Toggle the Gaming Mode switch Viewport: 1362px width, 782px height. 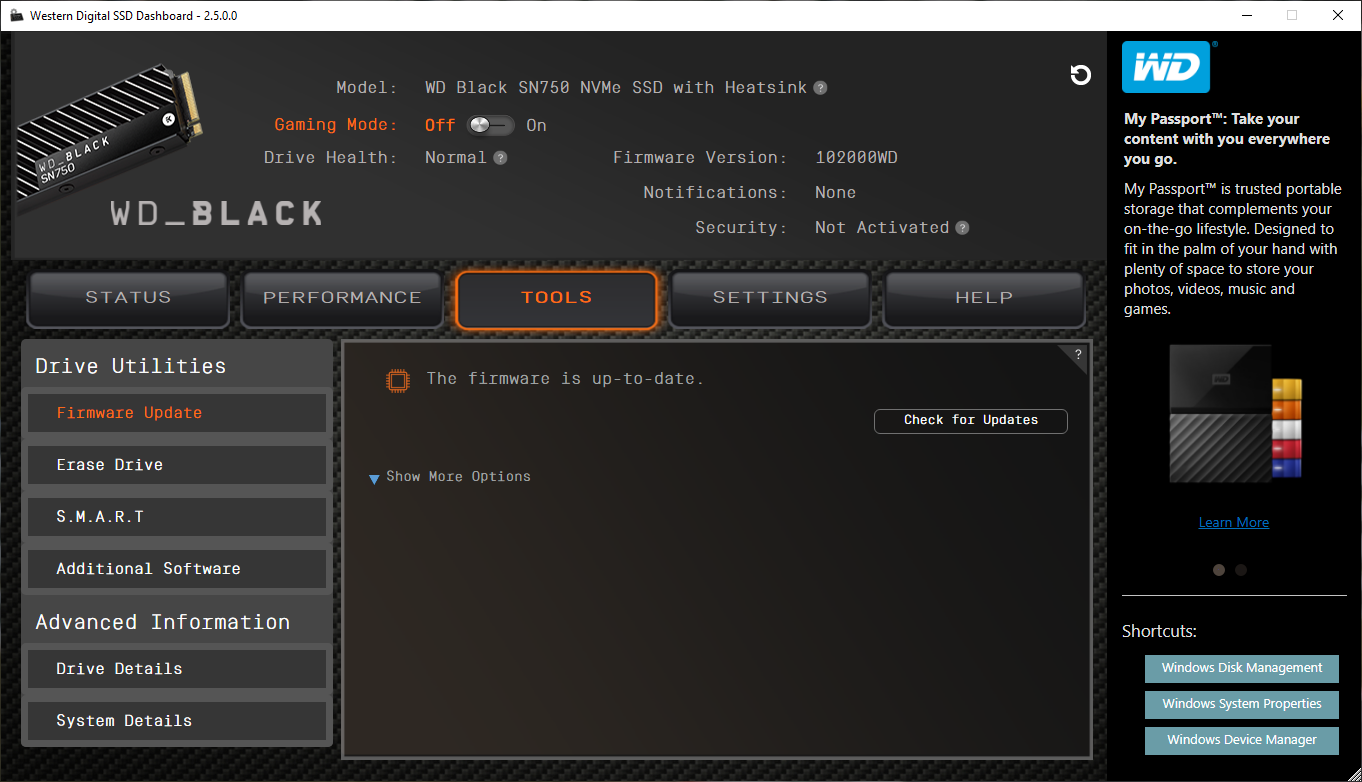tap(490, 125)
